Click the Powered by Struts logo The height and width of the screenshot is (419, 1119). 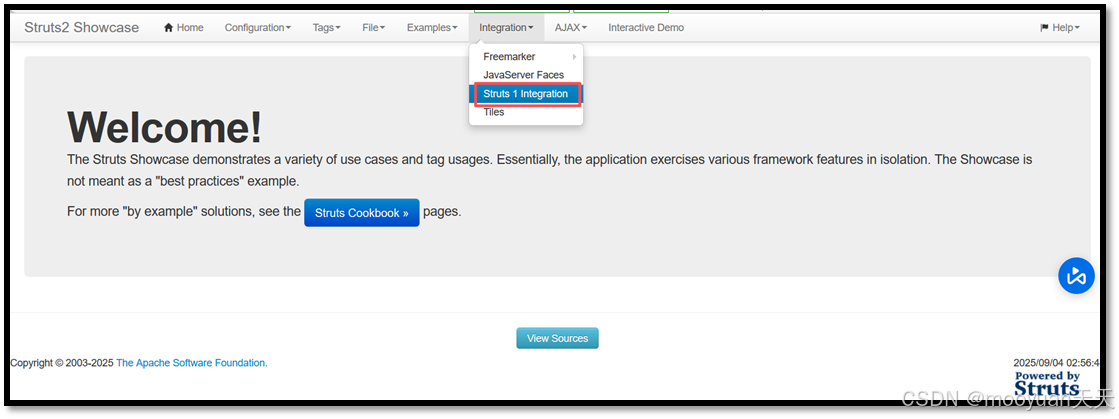point(1047,383)
